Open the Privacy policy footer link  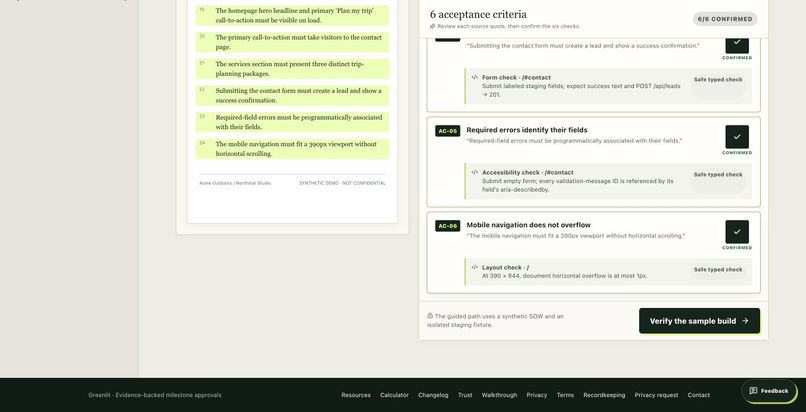[x=537, y=395]
